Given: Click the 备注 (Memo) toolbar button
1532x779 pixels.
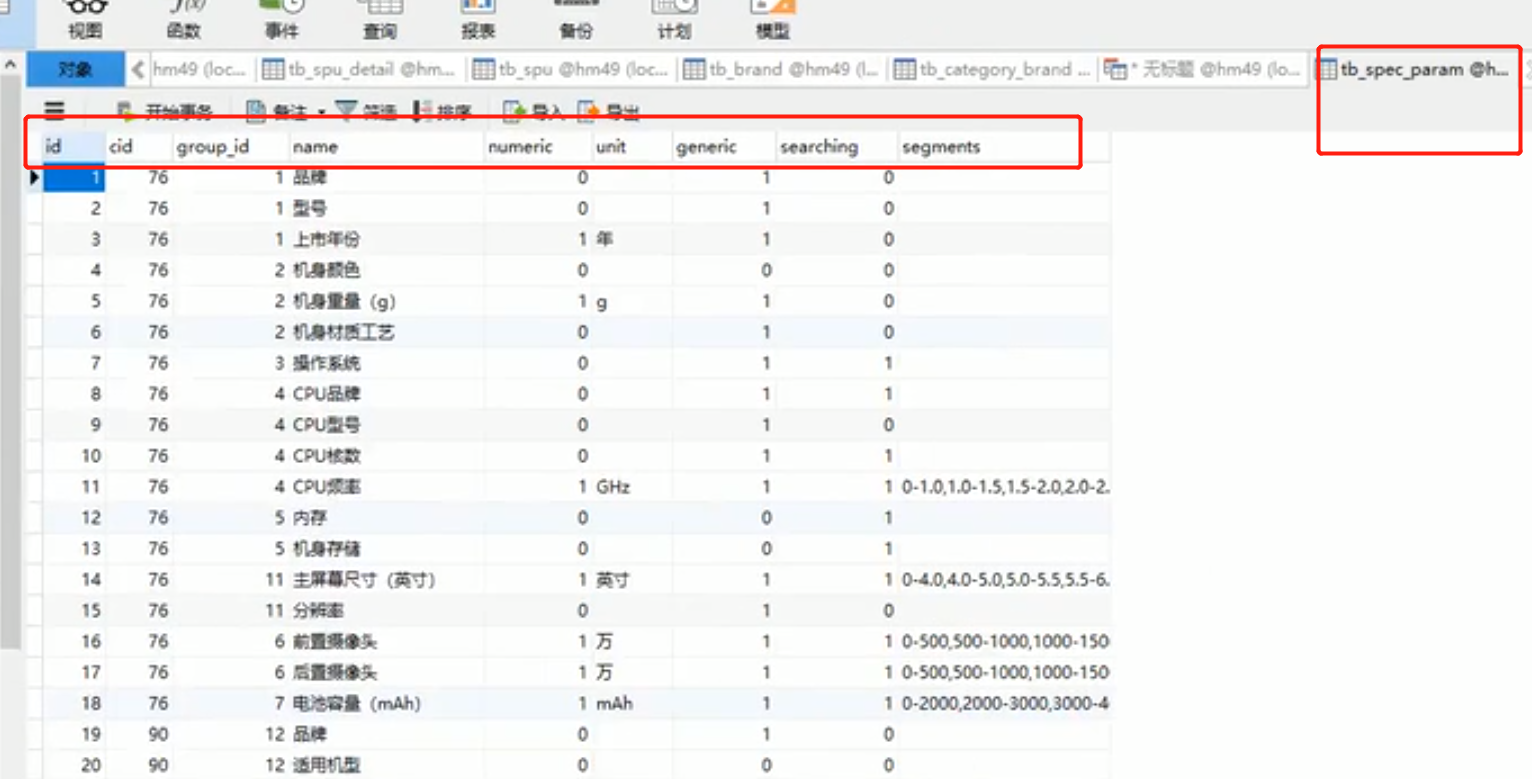Looking at the screenshot, I should 277,111.
